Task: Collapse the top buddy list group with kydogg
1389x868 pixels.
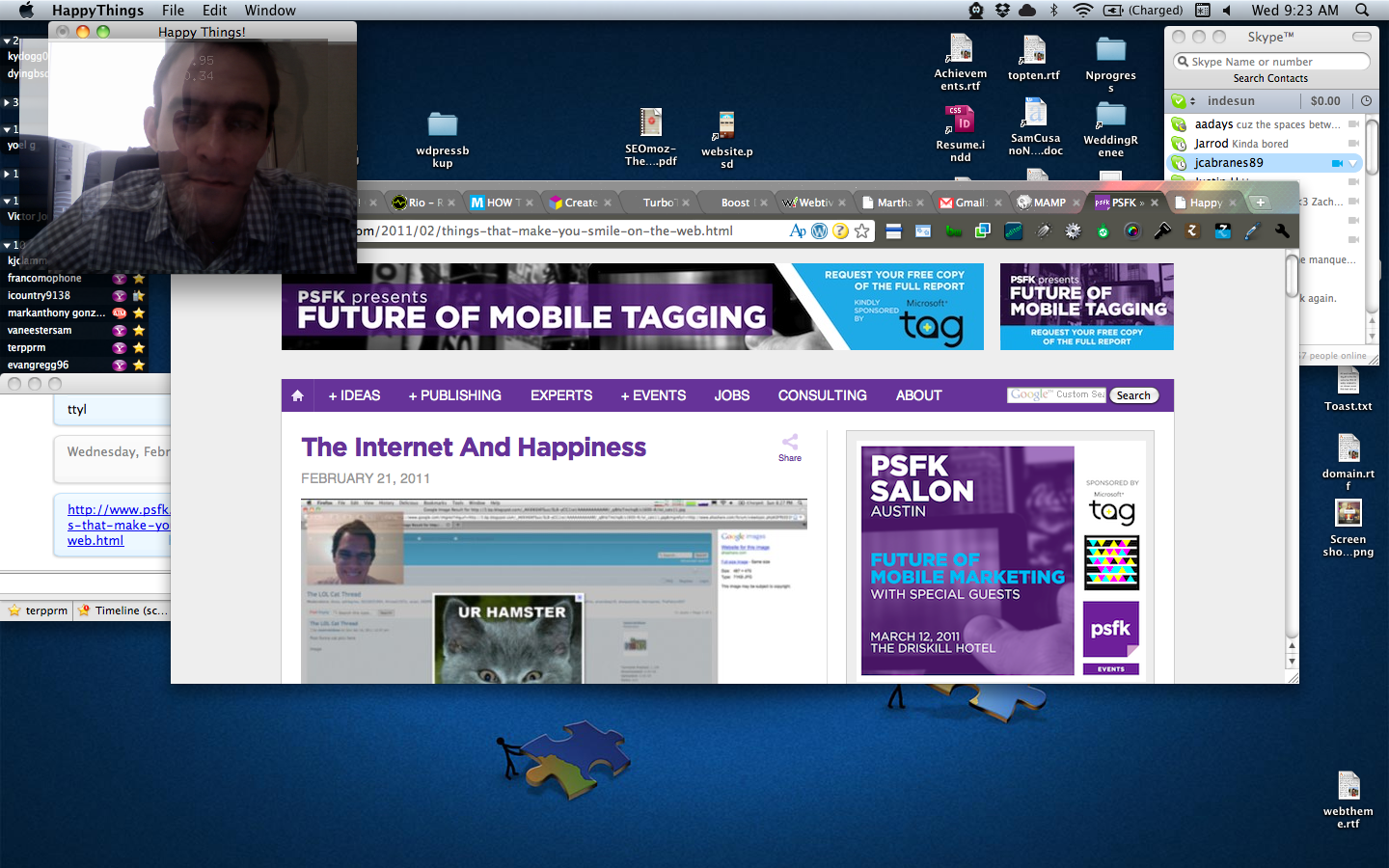Action: pyautogui.click(x=7, y=41)
